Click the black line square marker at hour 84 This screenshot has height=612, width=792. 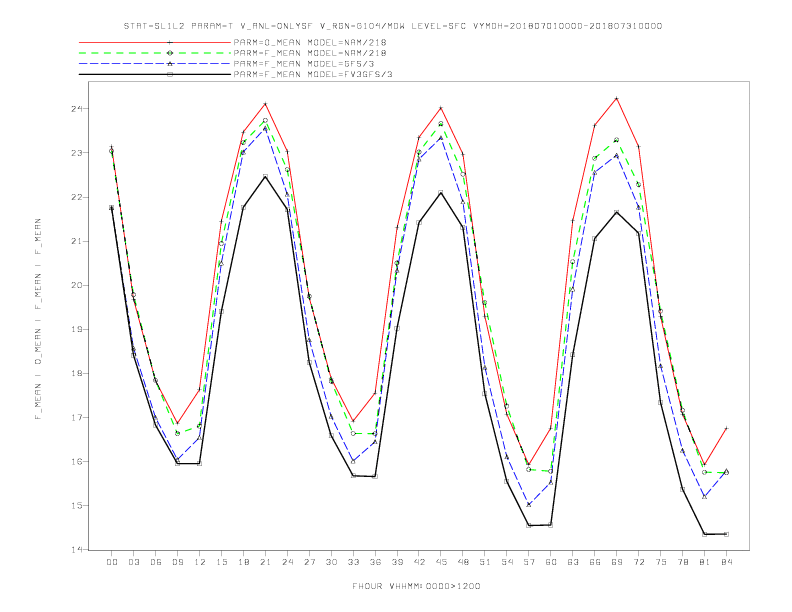[726, 534]
